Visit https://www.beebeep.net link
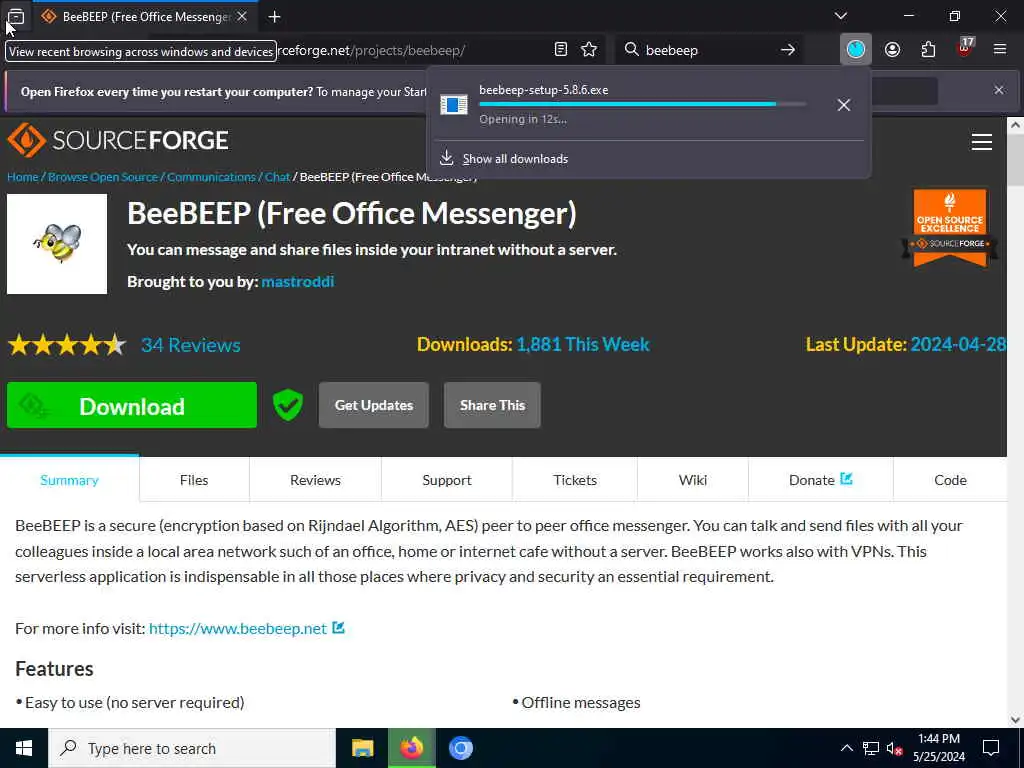Image resolution: width=1024 pixels, height=768 pixels. point(238,628)
